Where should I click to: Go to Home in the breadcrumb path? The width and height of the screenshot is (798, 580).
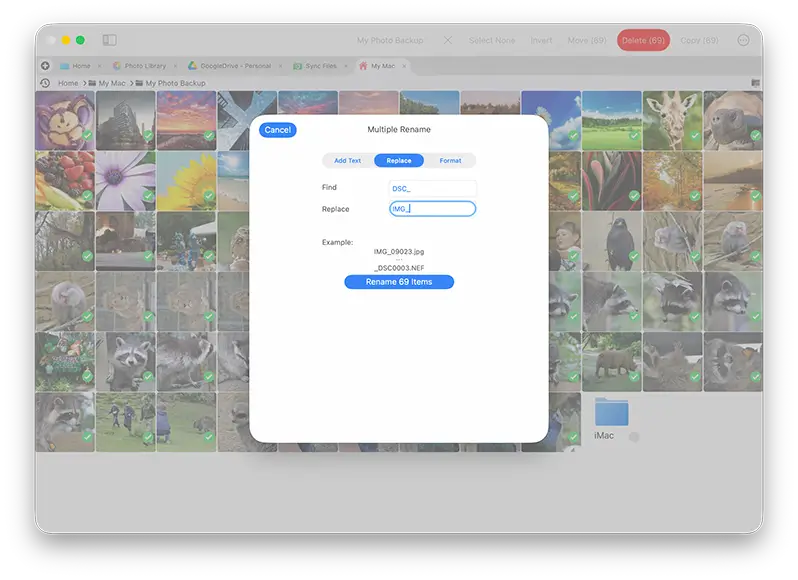pos(68,83)
